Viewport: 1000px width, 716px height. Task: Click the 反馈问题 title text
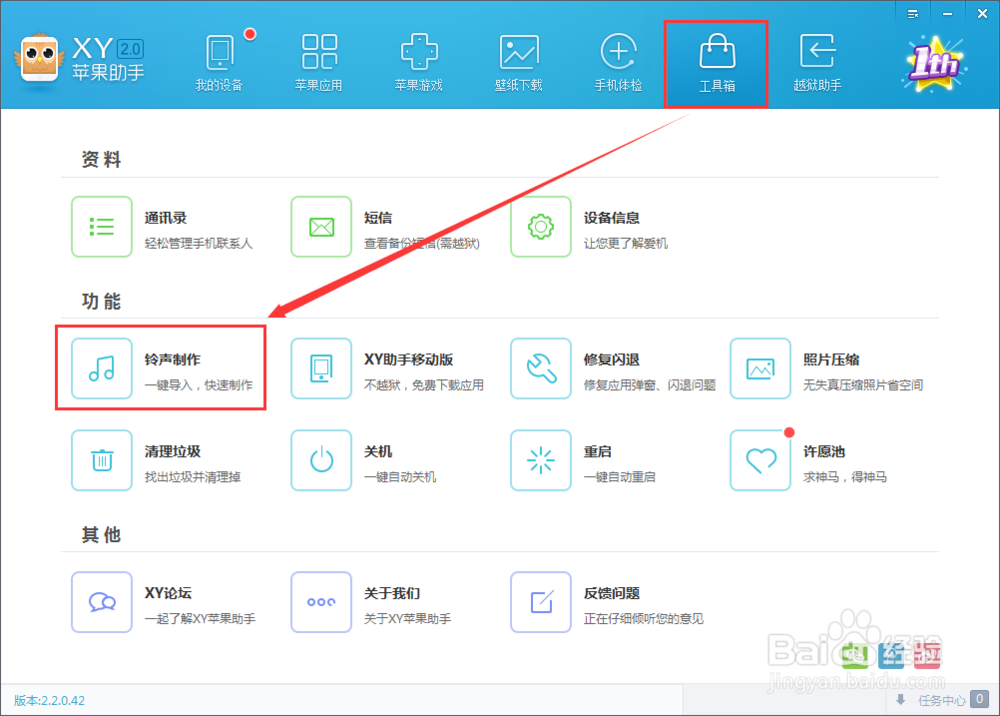(612, 593)
